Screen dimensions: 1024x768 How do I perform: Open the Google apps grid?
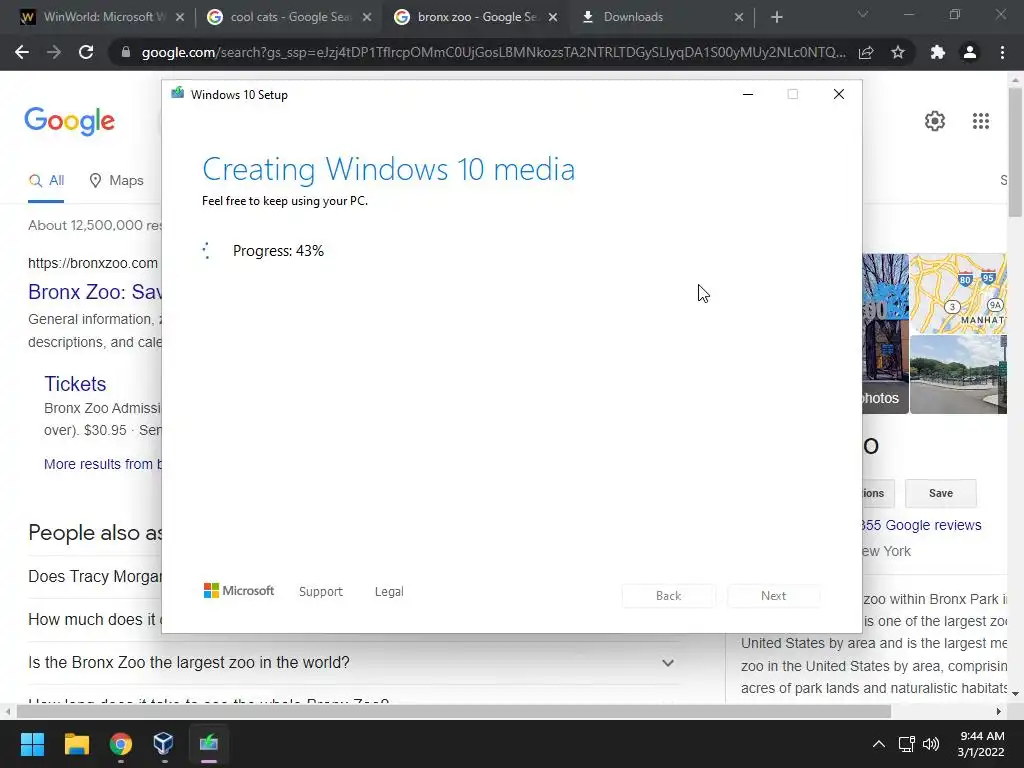point(981,121)
